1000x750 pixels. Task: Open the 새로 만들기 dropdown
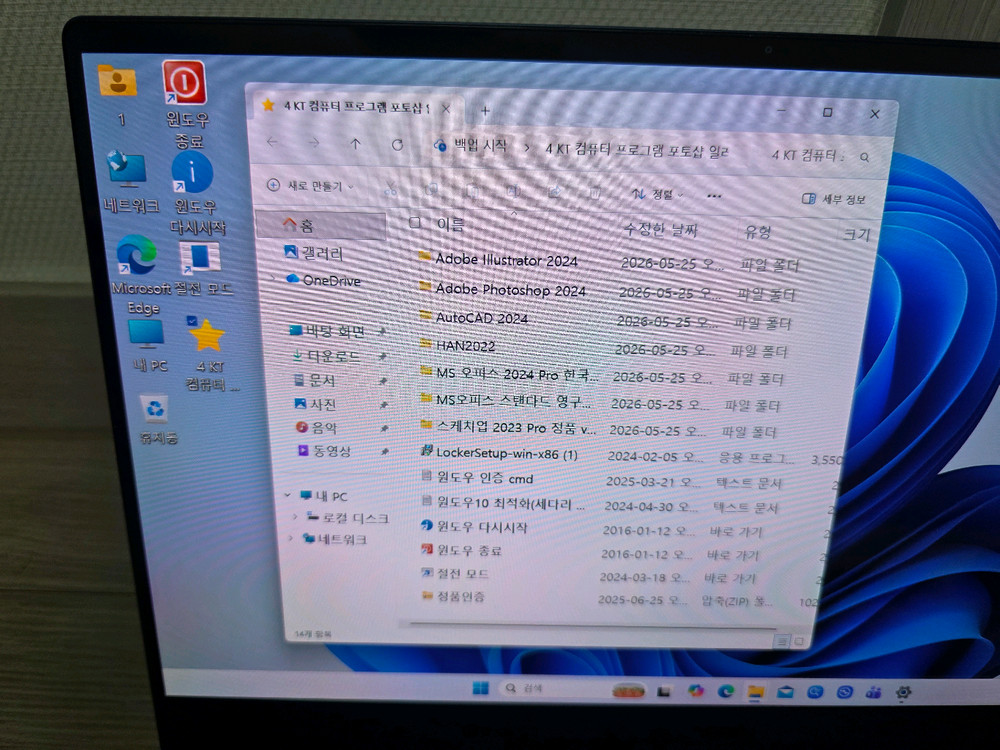[x=310, y=186]
